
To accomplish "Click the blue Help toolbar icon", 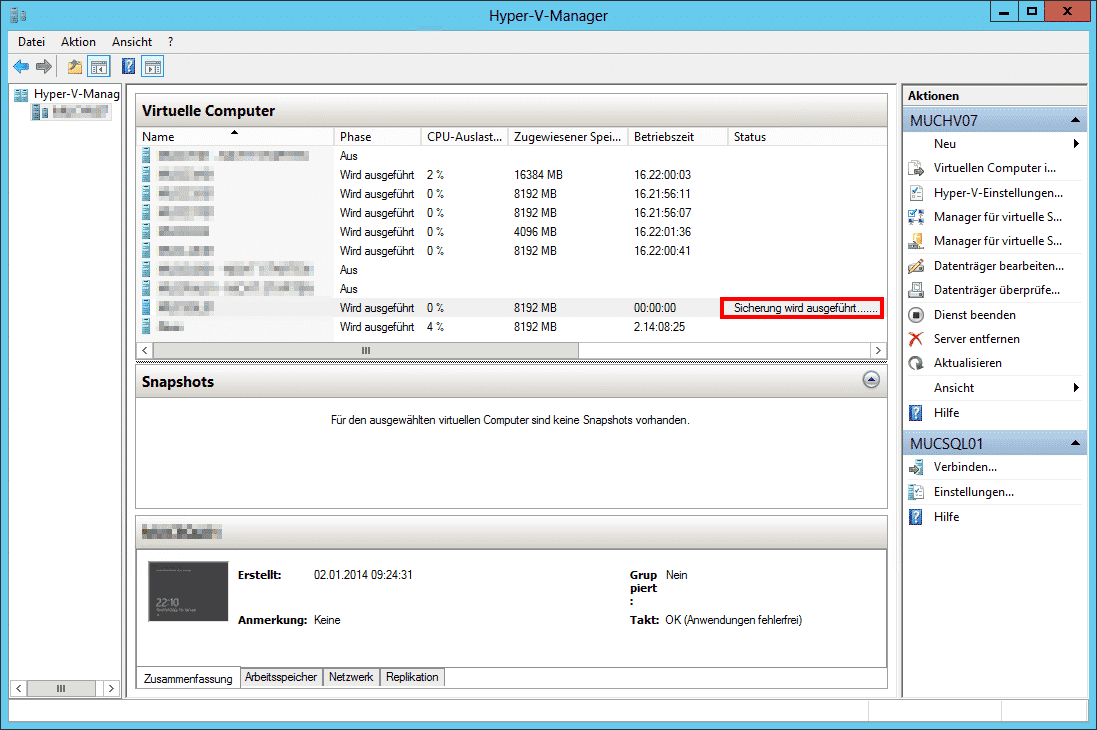I will point(129,66).
